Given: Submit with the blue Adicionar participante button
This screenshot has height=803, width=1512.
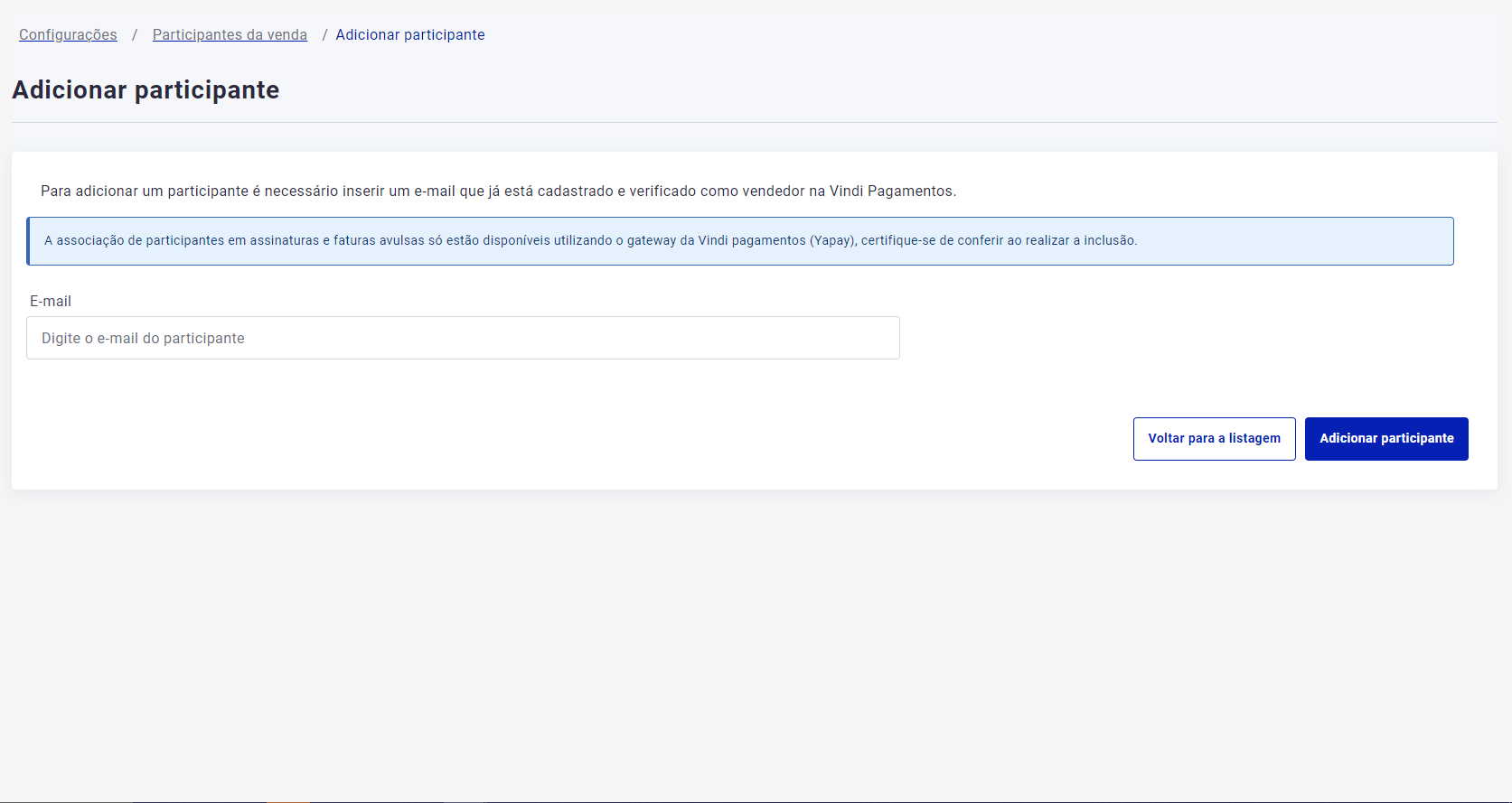Looking at the screenshot, I should click(x=1386, y=439).
